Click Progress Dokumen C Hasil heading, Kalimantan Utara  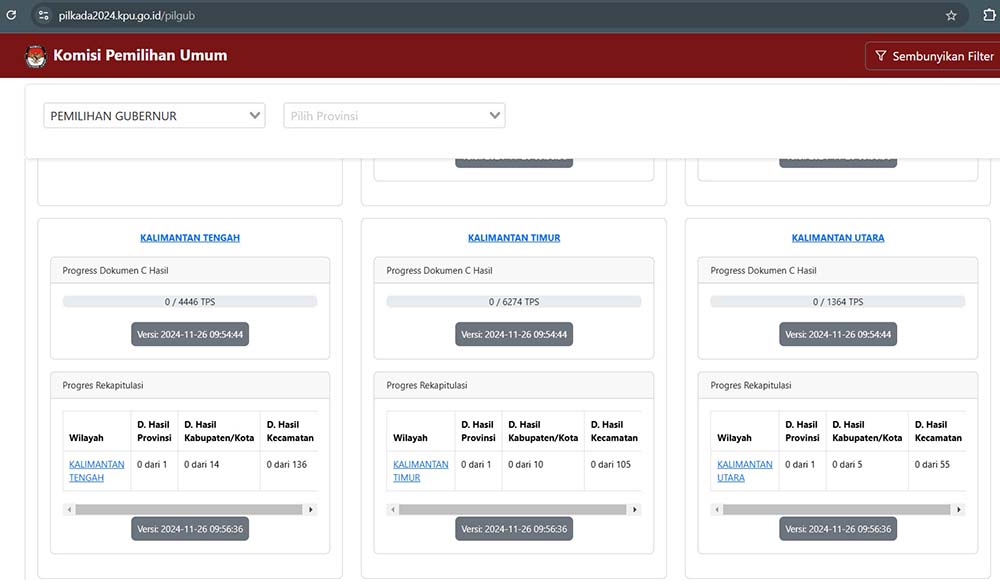click(x=763, y=271)
